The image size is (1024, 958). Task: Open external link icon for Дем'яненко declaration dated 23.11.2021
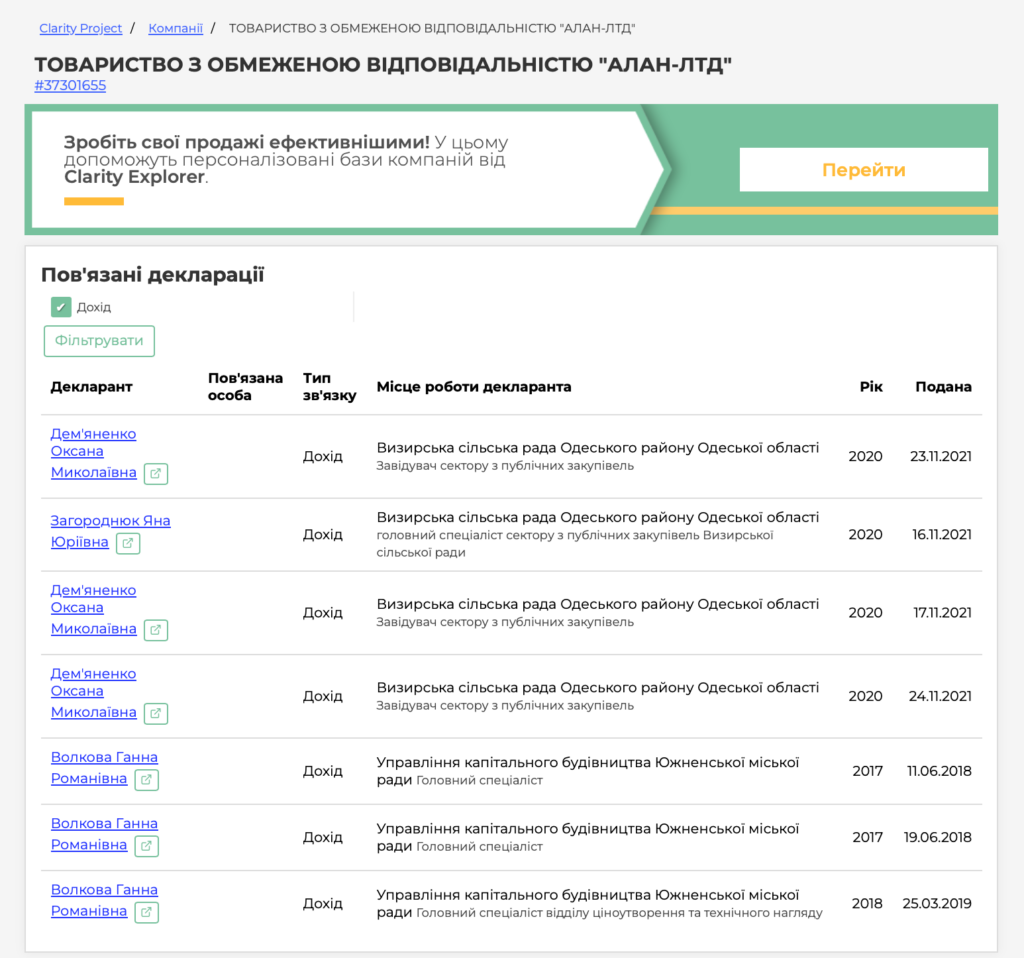[155, 474]
